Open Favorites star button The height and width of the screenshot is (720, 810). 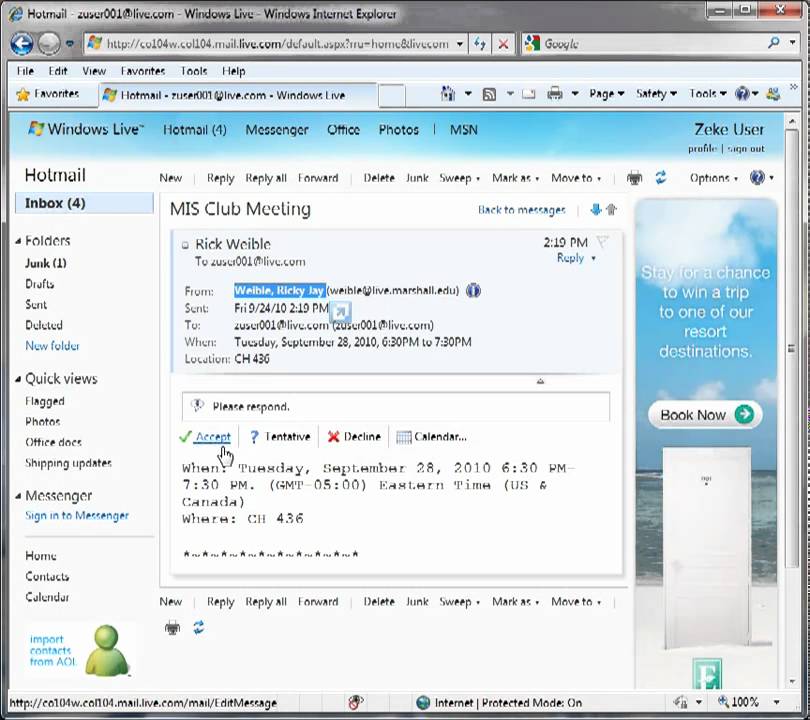[47, 95]
